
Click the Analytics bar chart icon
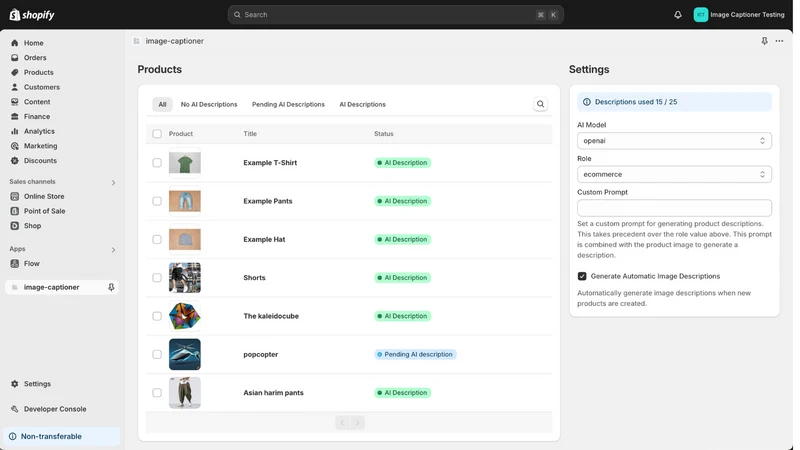click(x=15, y=131)
